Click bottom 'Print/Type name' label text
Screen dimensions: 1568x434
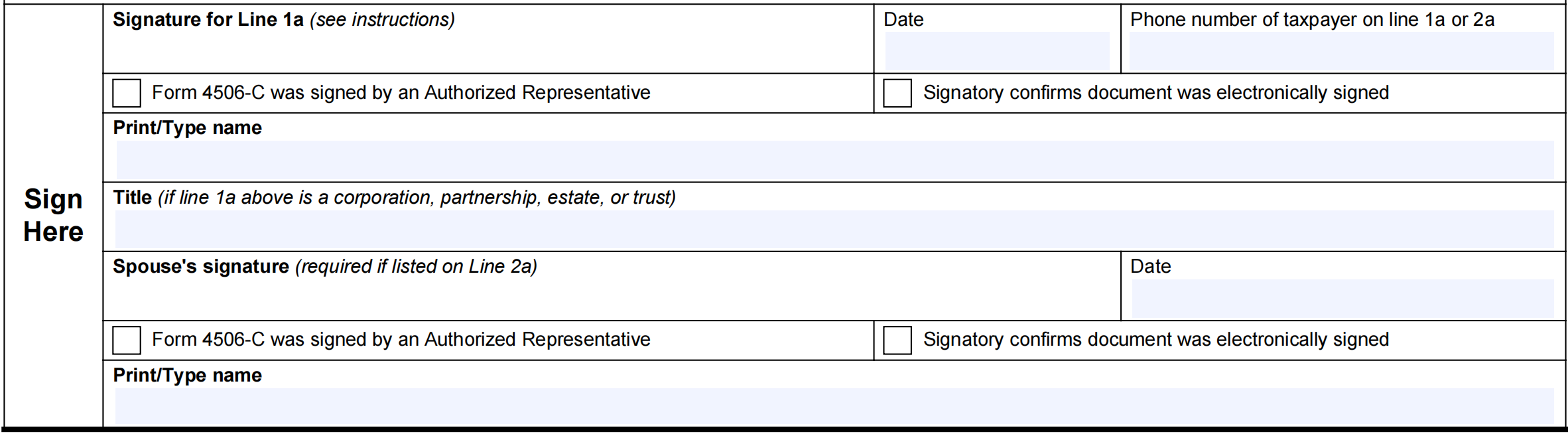click(x=187, y=376)
